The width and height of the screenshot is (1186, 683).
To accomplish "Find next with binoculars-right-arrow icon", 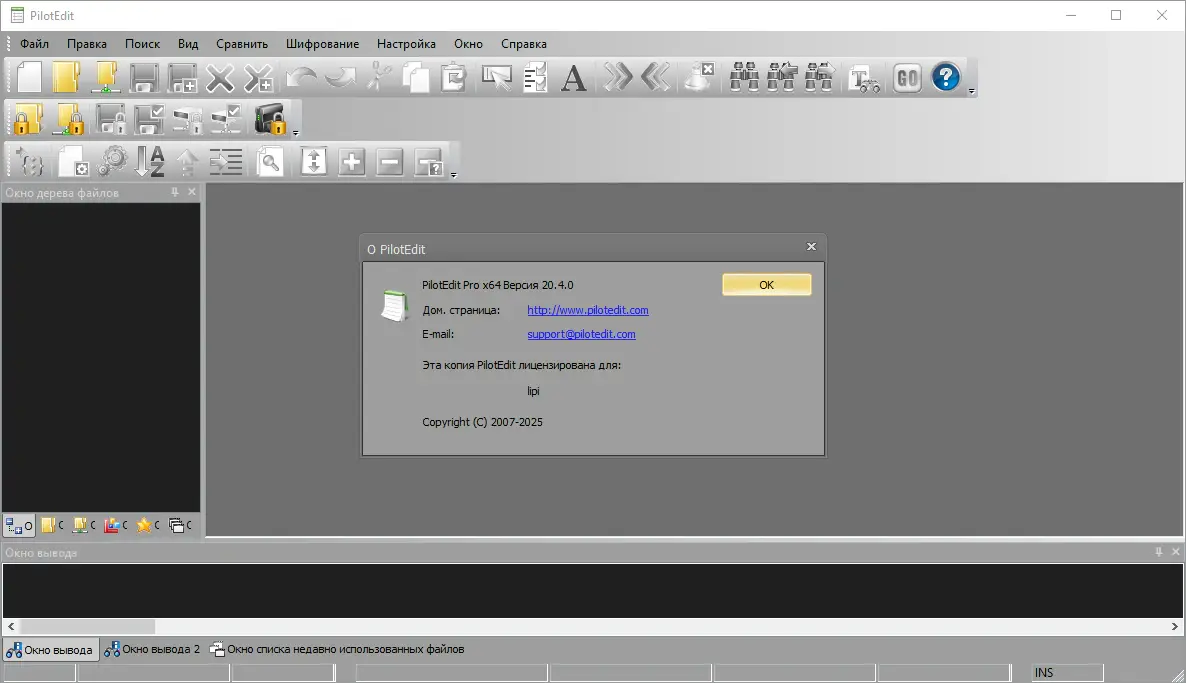I will click(x=819, y=78).
